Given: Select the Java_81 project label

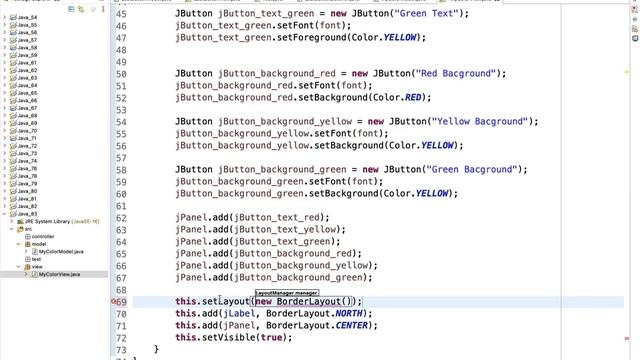Looking at the screenshot, I should click(27, 199).
